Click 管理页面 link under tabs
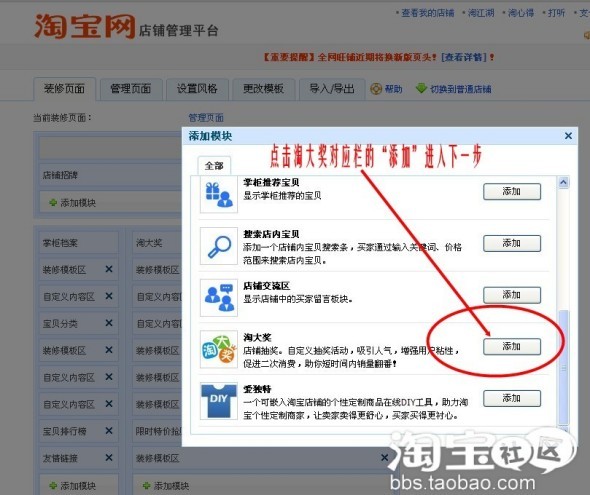 pos(206,118)
